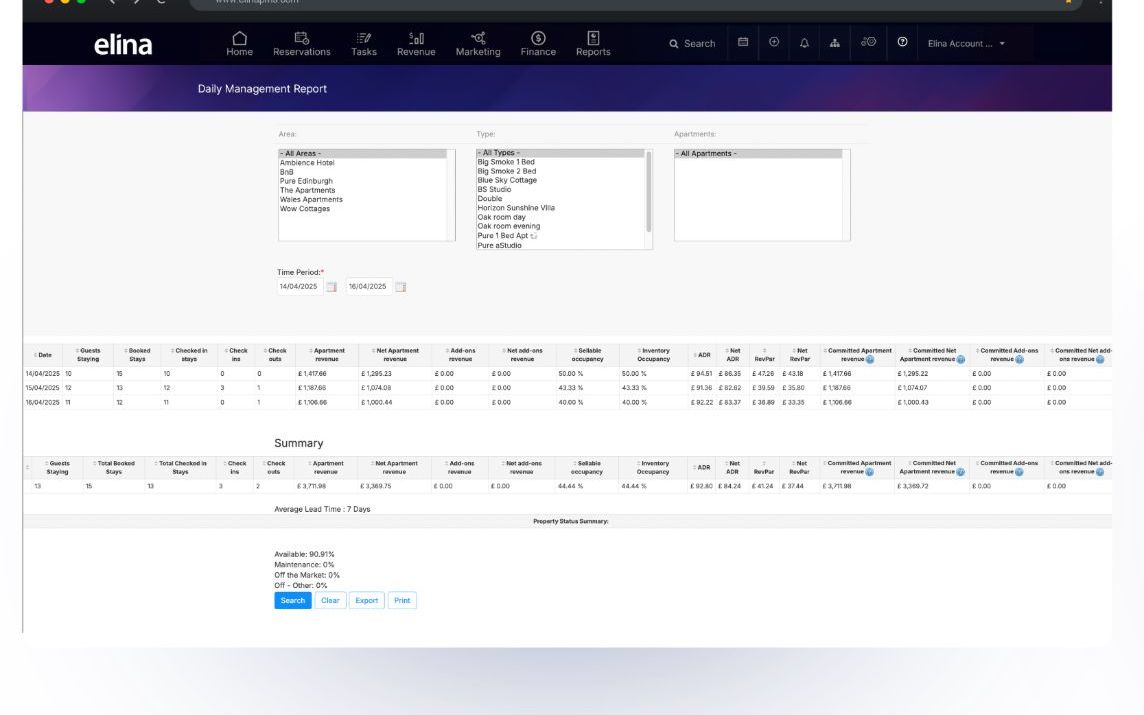
Task: Click the plus circle add icon
Action: click(x=774, y=43)
